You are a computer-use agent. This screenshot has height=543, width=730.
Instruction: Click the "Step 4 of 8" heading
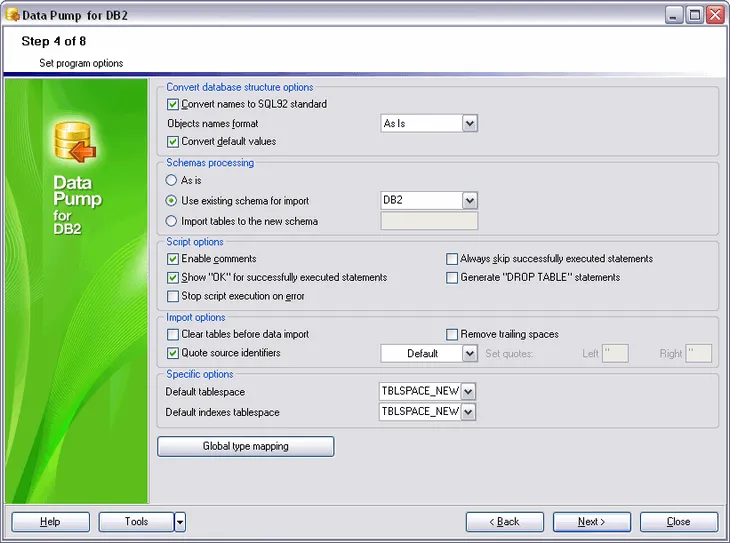(x=54, y=41)
